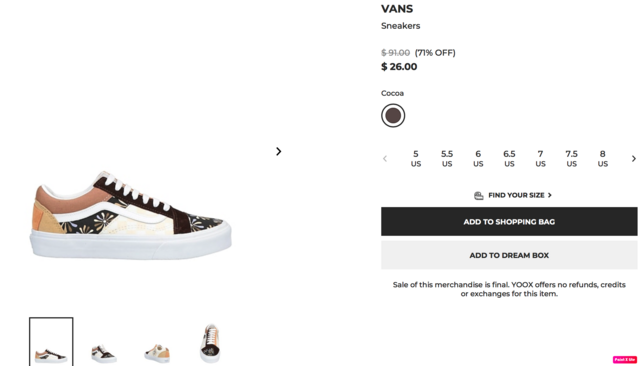Open the Find Your Size chevron
The image size is (640, 366).
click(x=549, y=195)
